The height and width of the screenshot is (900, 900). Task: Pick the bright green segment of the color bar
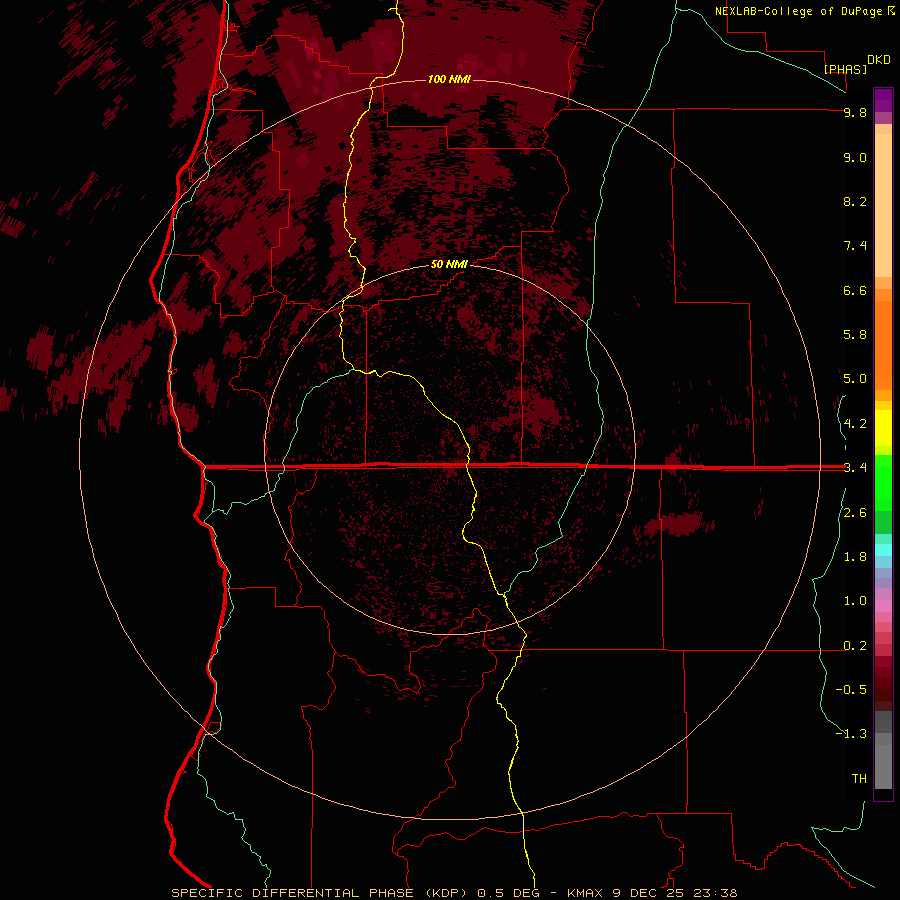tap(883, 482)
